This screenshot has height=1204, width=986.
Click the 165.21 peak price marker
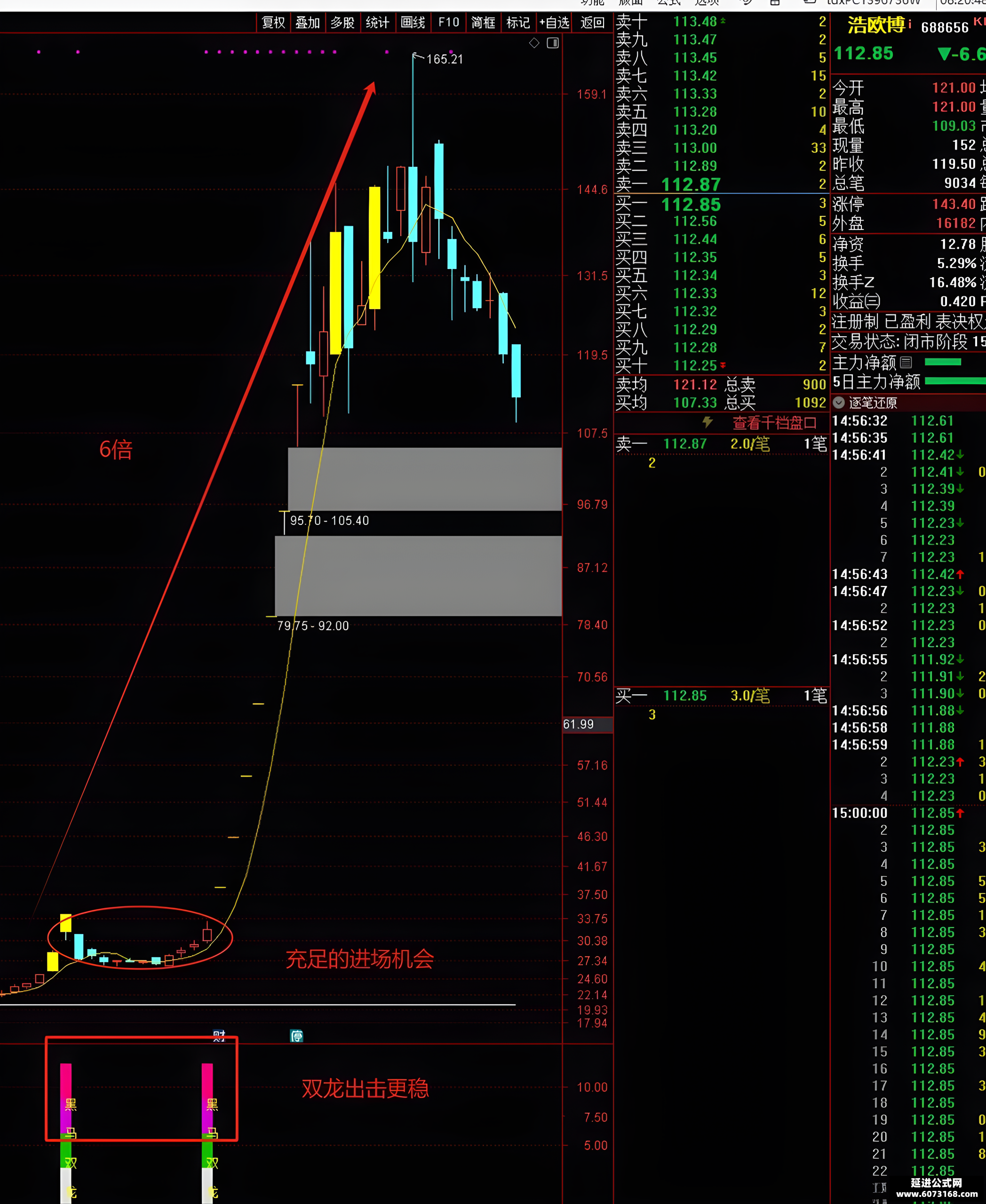coord(445,59)
